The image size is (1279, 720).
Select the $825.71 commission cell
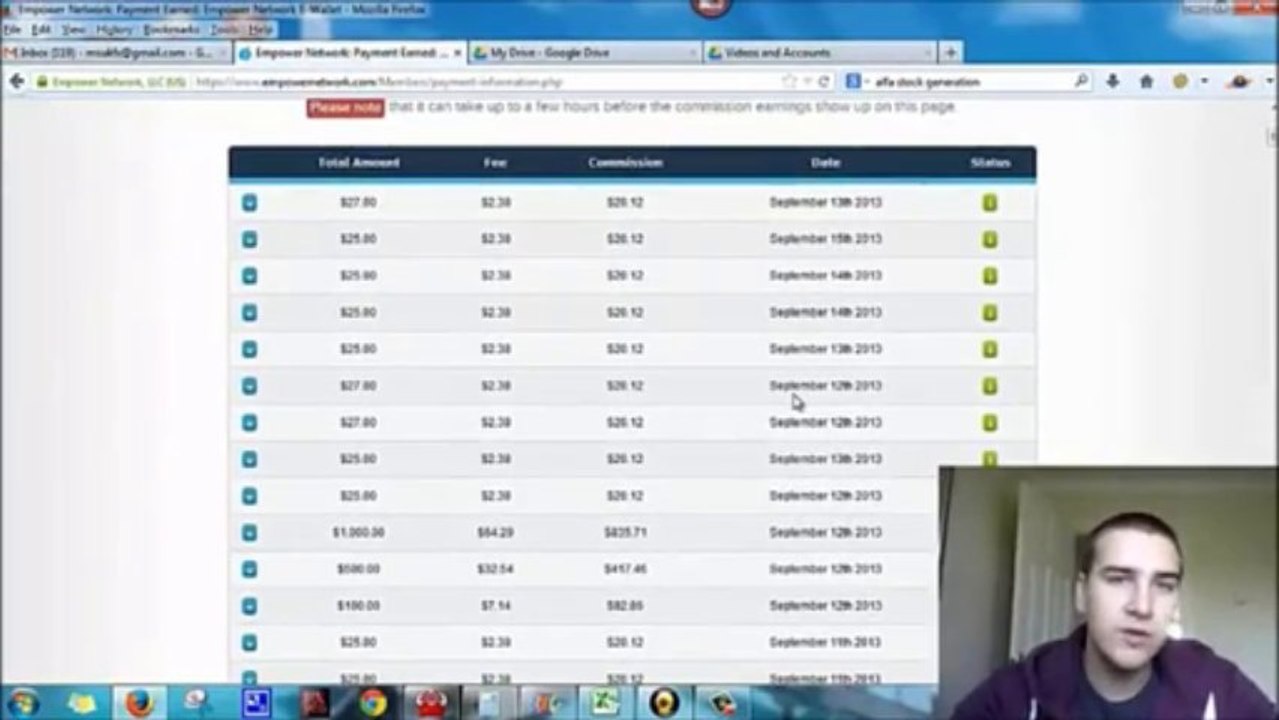[x=625, y=533]
